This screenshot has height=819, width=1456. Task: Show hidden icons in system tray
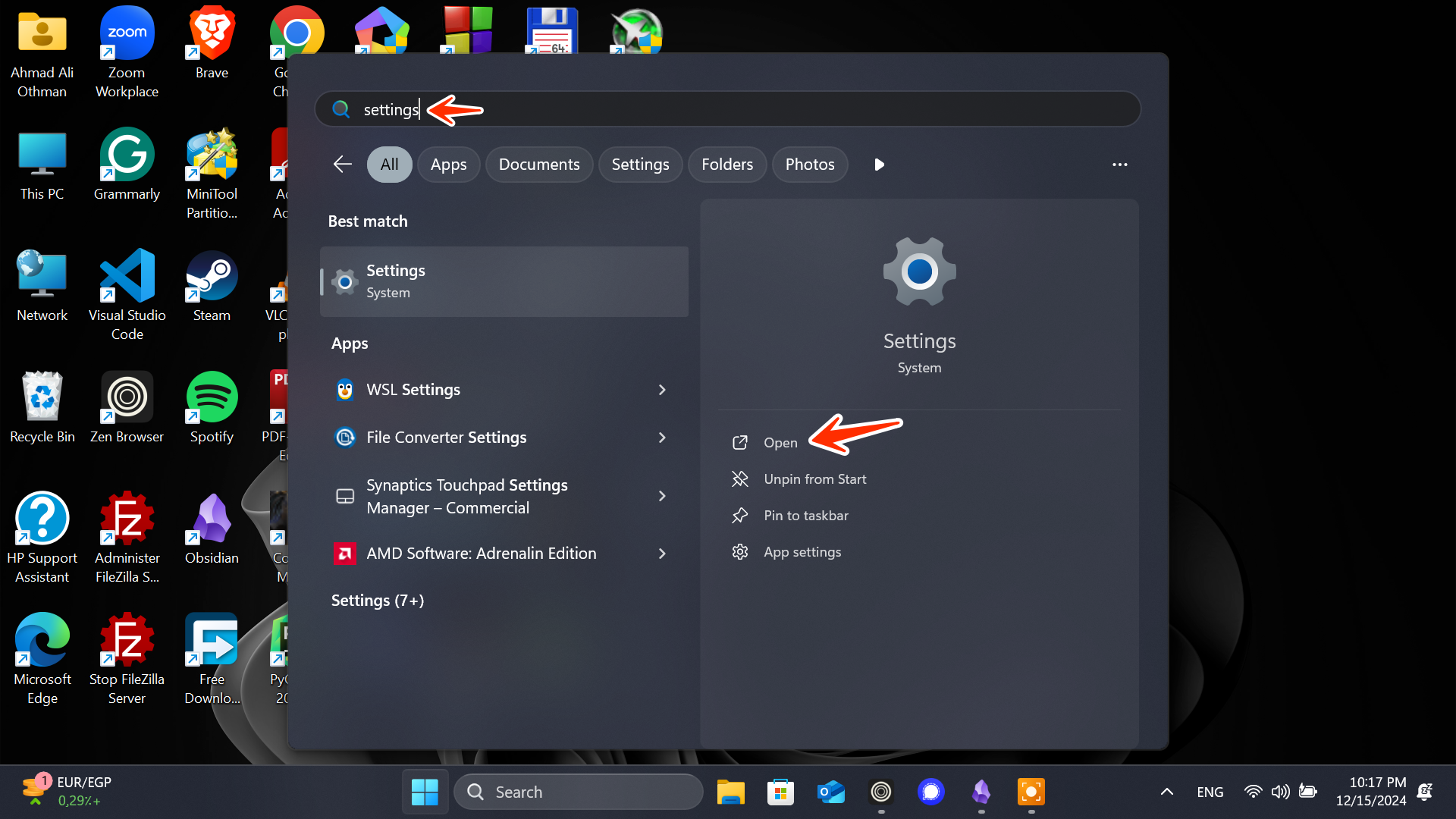click(1166, 792)
